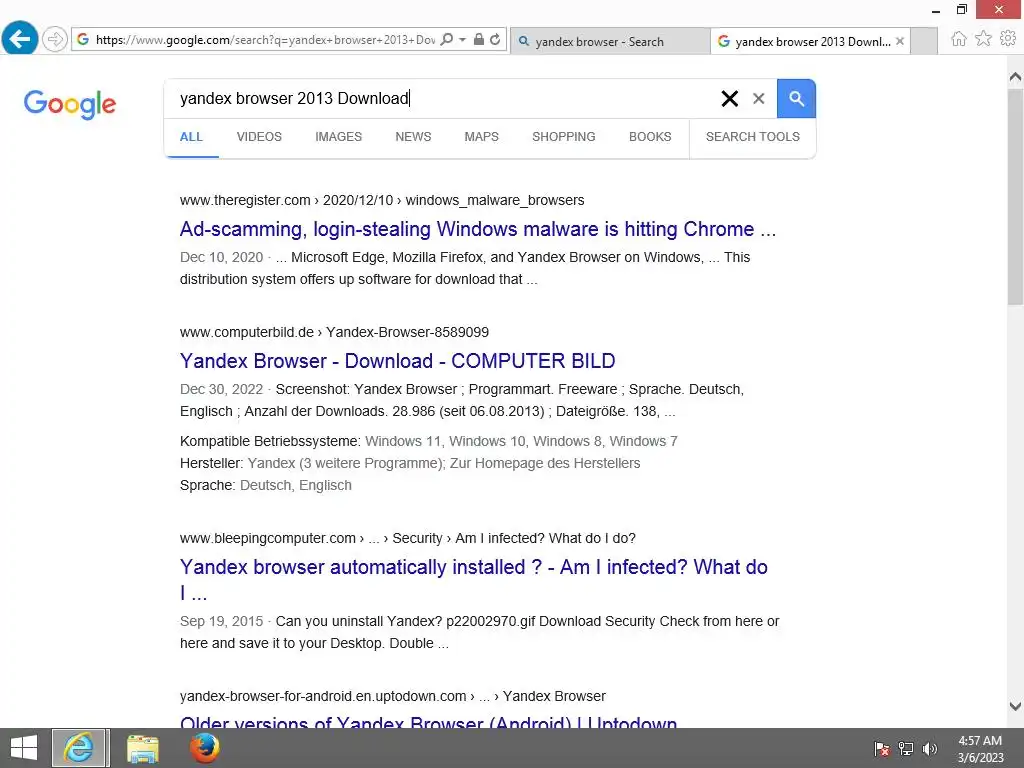Click in the Google search input field

click(x=444, y=99)
